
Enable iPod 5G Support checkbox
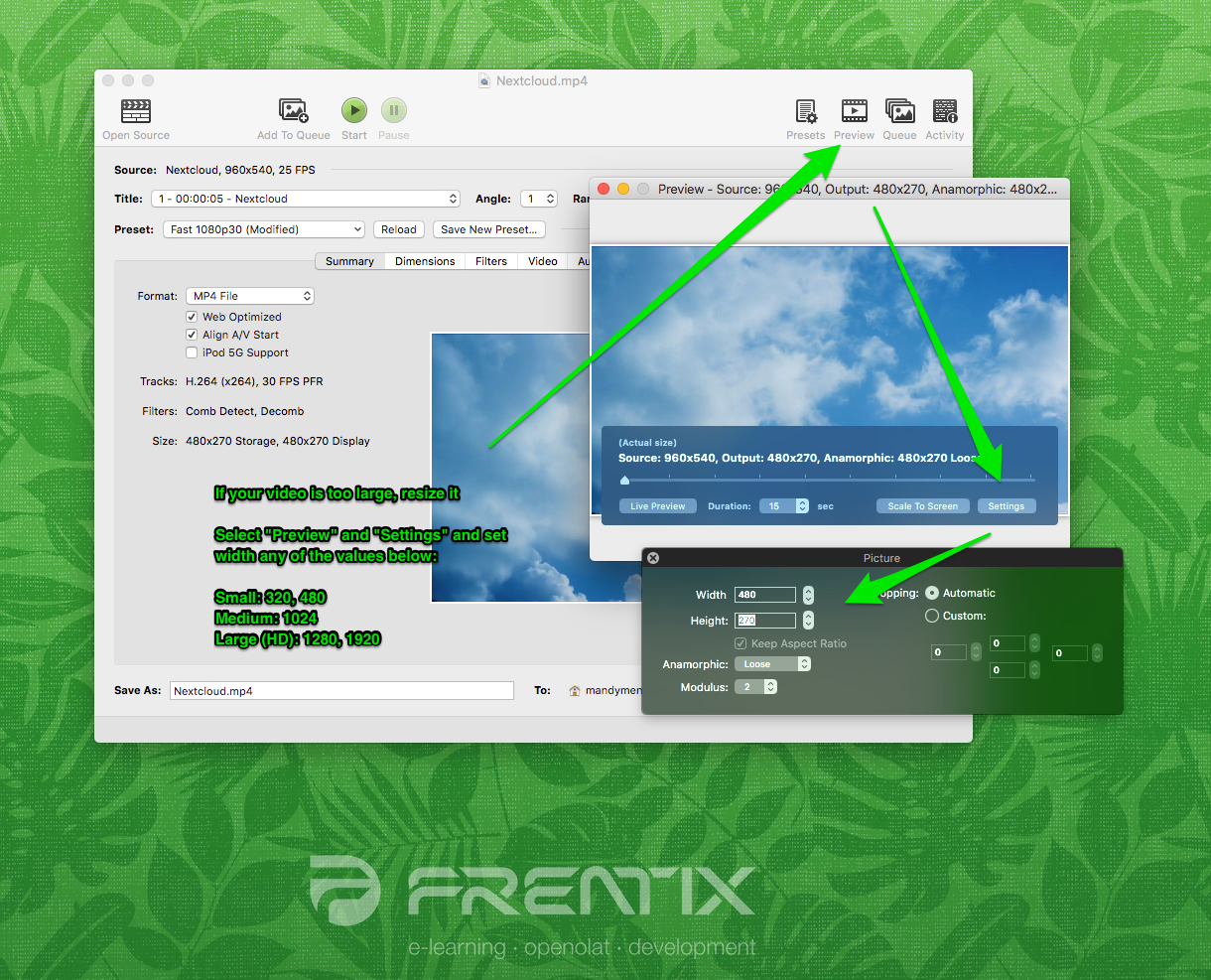[x=193, y=352]
